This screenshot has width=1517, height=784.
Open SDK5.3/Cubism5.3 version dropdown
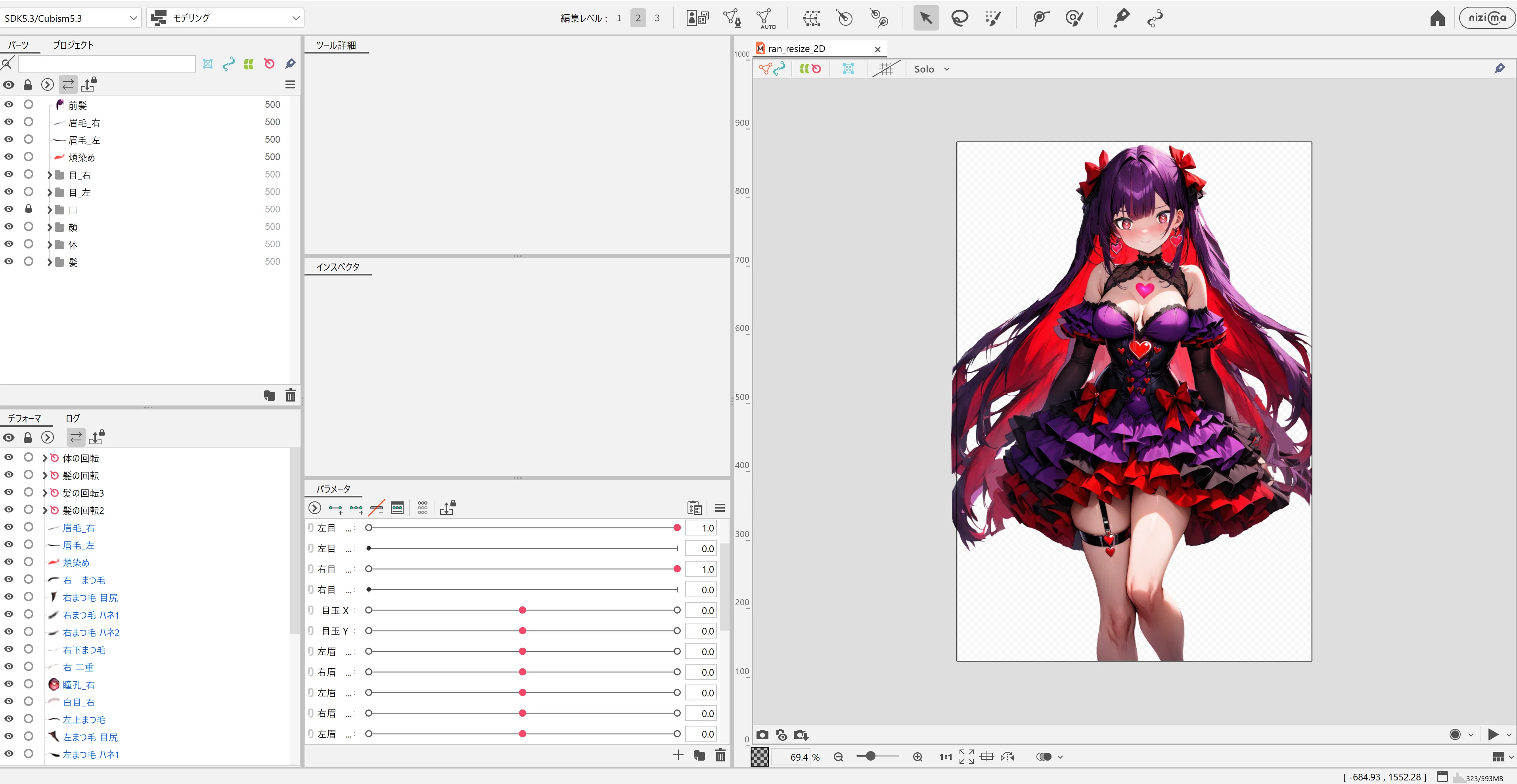click(71, 18)
